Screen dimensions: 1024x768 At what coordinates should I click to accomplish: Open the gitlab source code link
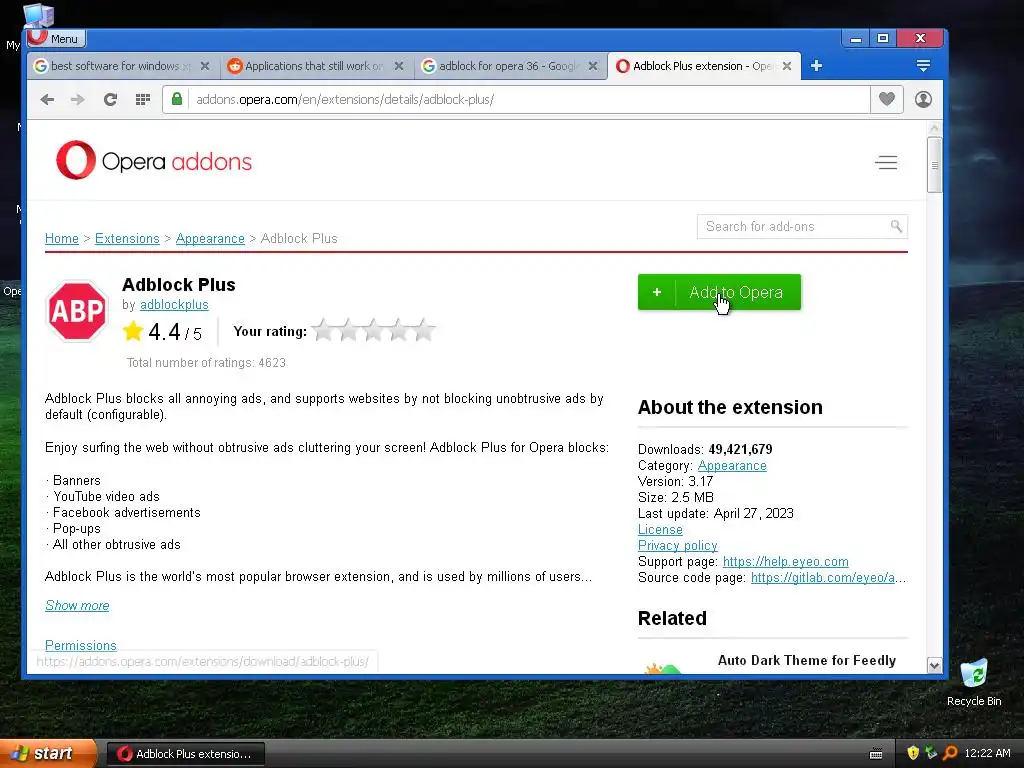tap(829, 577)
